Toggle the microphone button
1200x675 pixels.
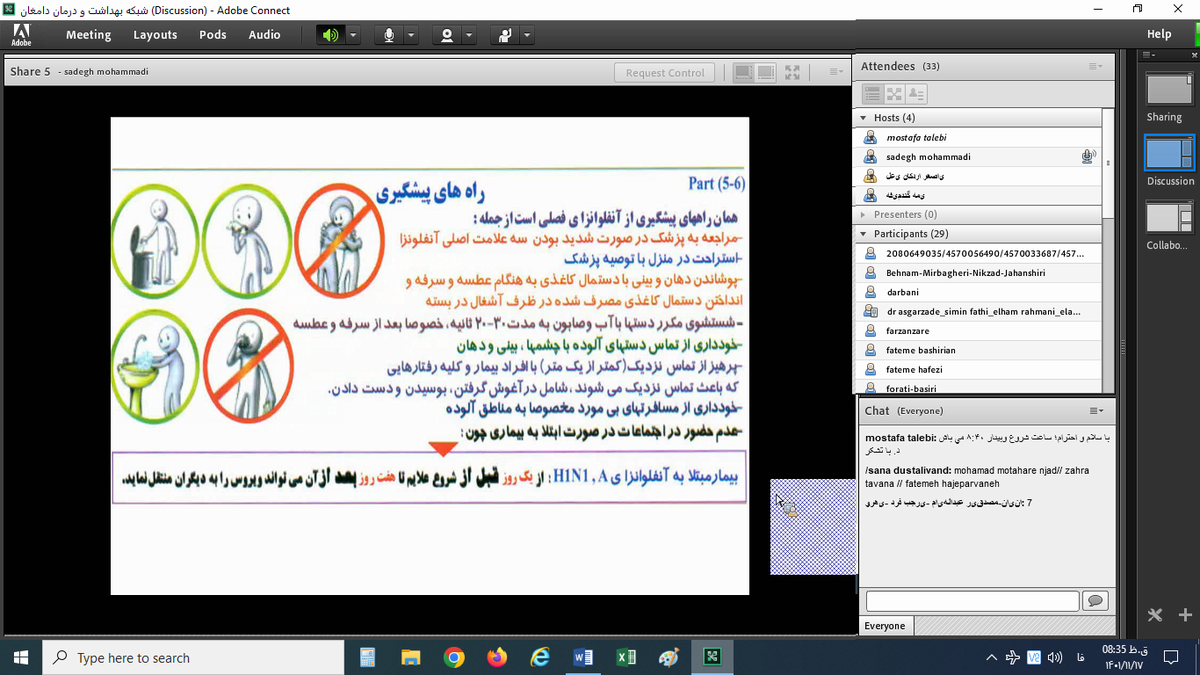pos(389,35)
